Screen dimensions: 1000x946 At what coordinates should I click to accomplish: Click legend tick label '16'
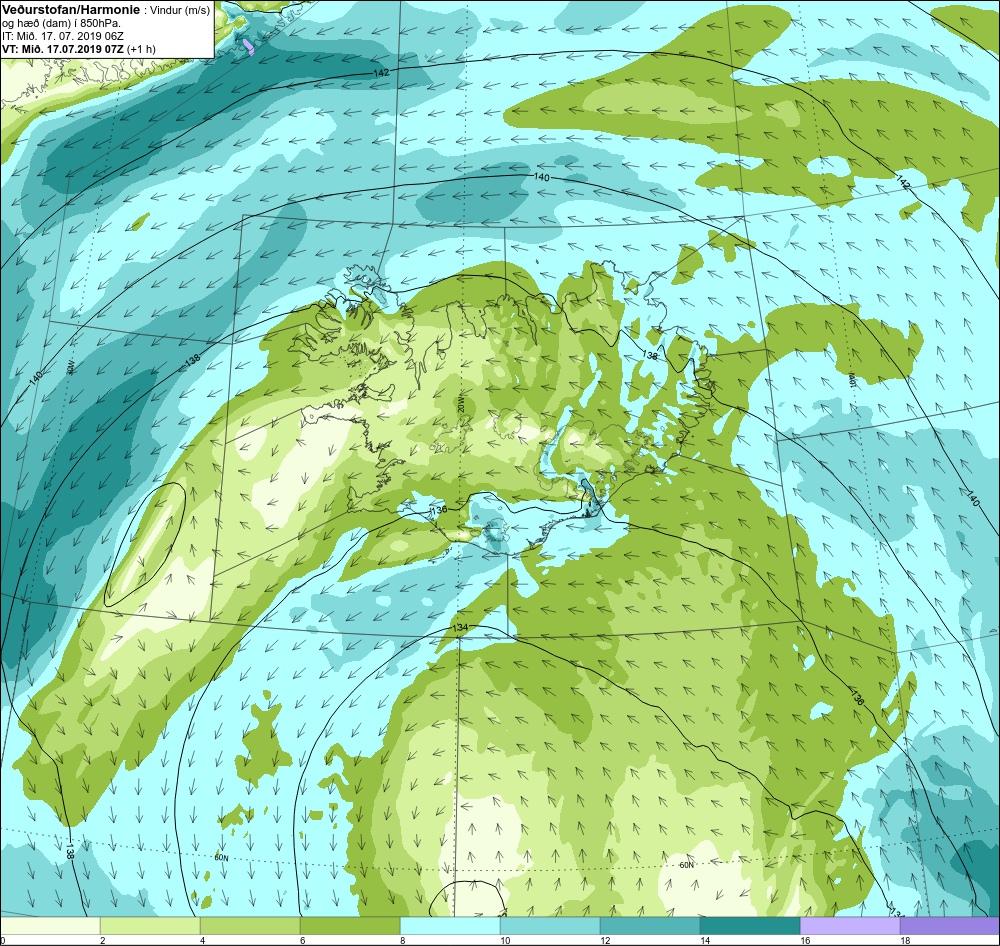pyautogui.click(x=805, y=940)
